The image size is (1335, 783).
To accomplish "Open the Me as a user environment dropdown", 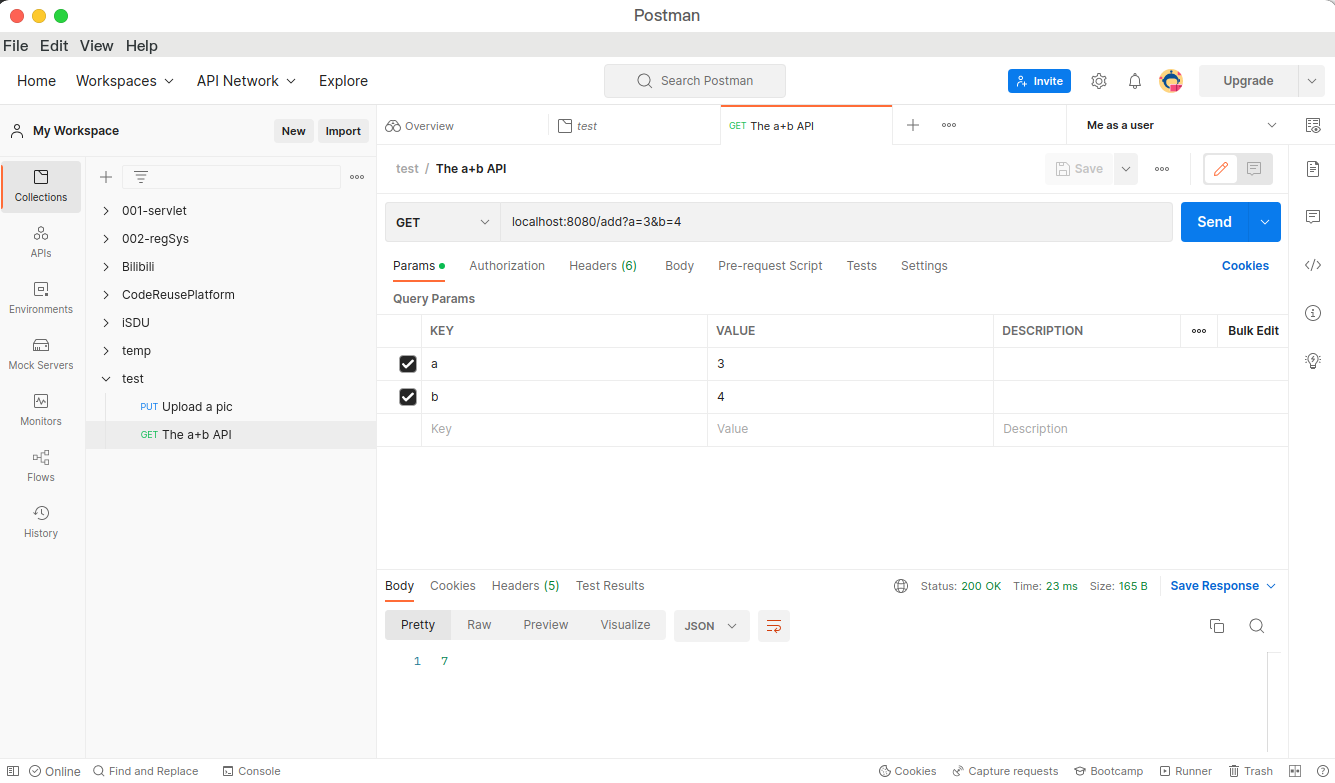I will [1182, 125].
